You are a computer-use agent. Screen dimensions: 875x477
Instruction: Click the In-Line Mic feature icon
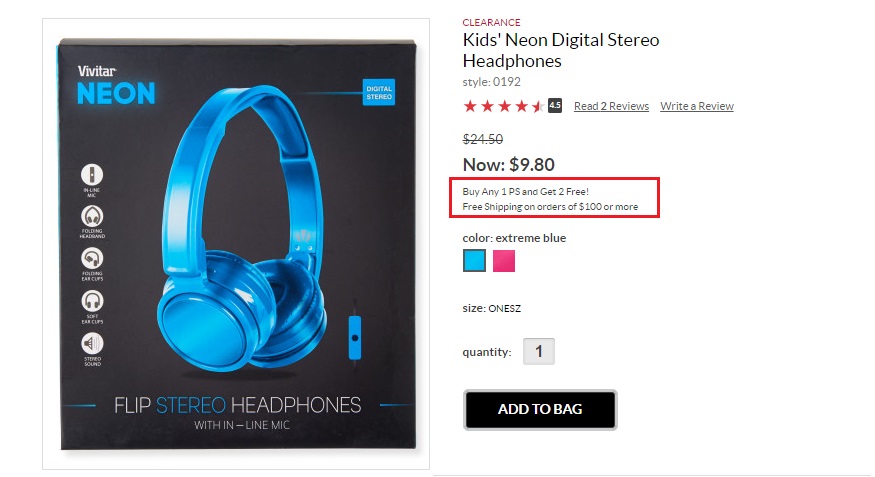pyautogui.click(x=92, y=172)
